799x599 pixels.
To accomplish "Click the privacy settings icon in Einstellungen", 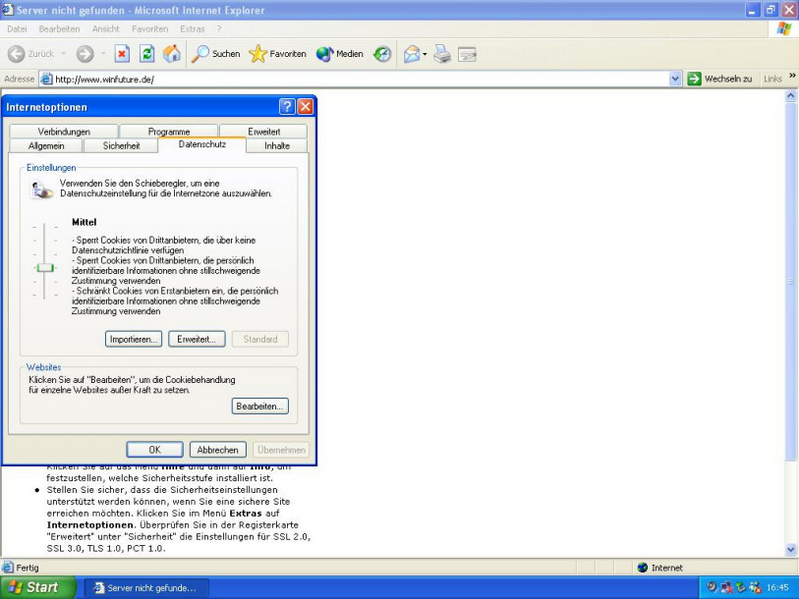I will click(41, 190).
